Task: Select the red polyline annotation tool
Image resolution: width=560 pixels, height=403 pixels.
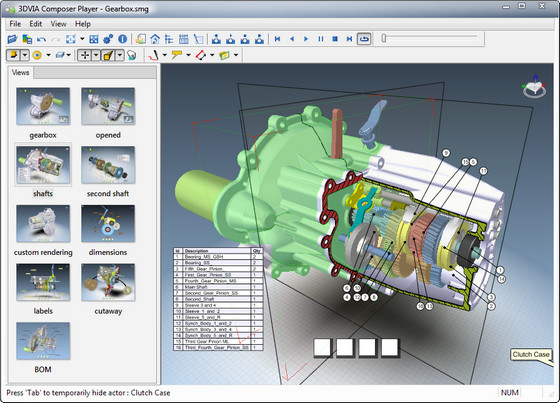Action: 154,55
